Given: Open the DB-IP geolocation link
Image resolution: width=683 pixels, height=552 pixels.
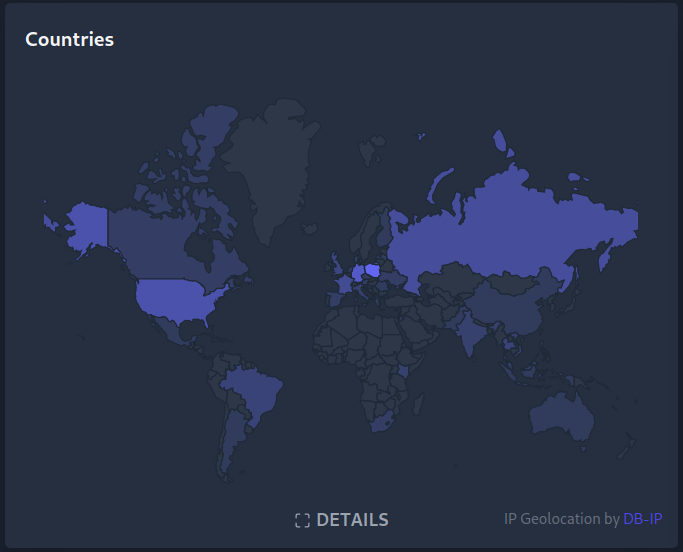Looking at the screenshot, I should 642,519.
